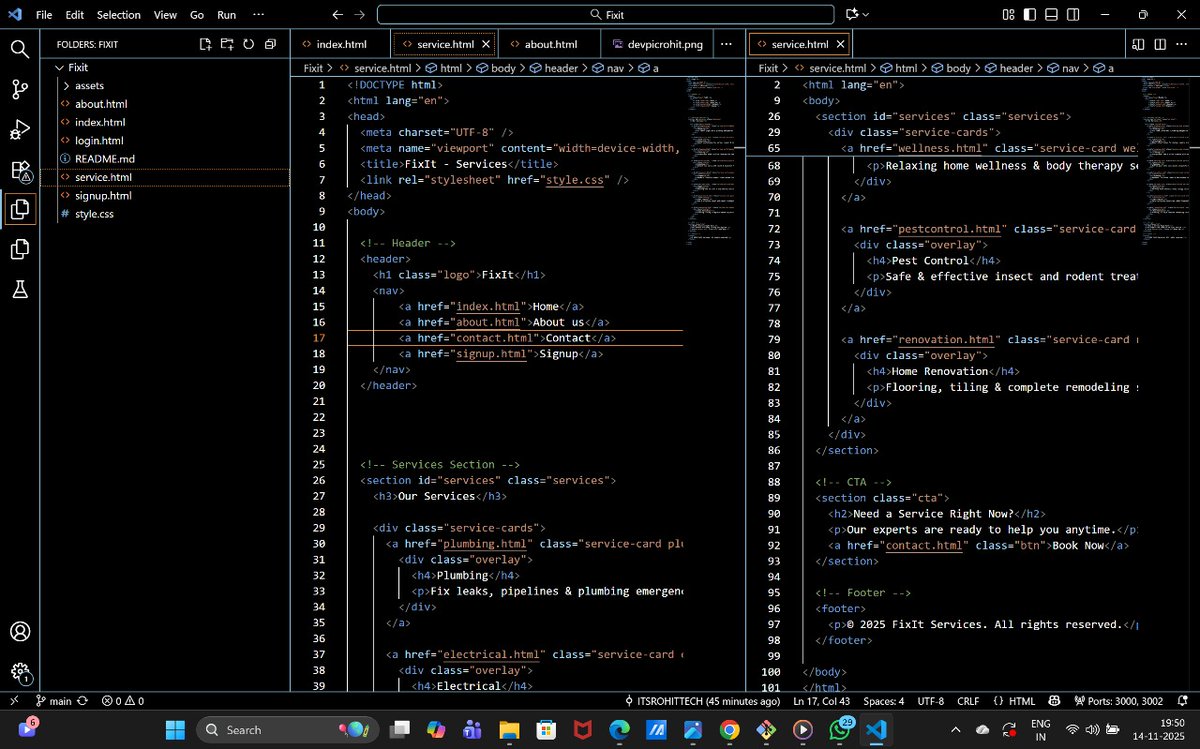Change the CRLF end-of-line setting
Image resolution: width=1200 pixels, height=749 pixels.
(x=968, y=701)
